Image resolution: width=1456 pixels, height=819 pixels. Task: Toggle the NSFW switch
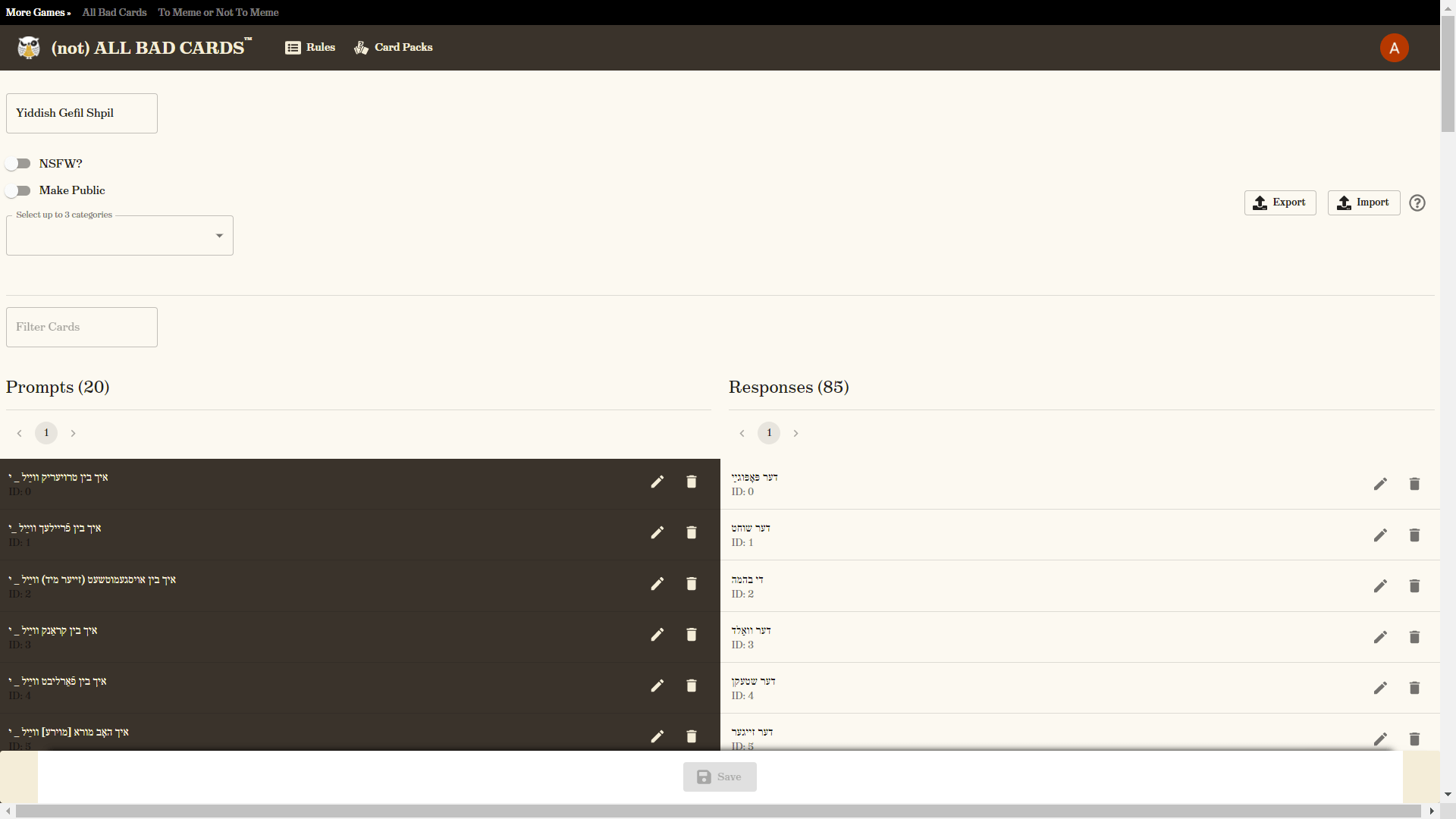point(18,164)
